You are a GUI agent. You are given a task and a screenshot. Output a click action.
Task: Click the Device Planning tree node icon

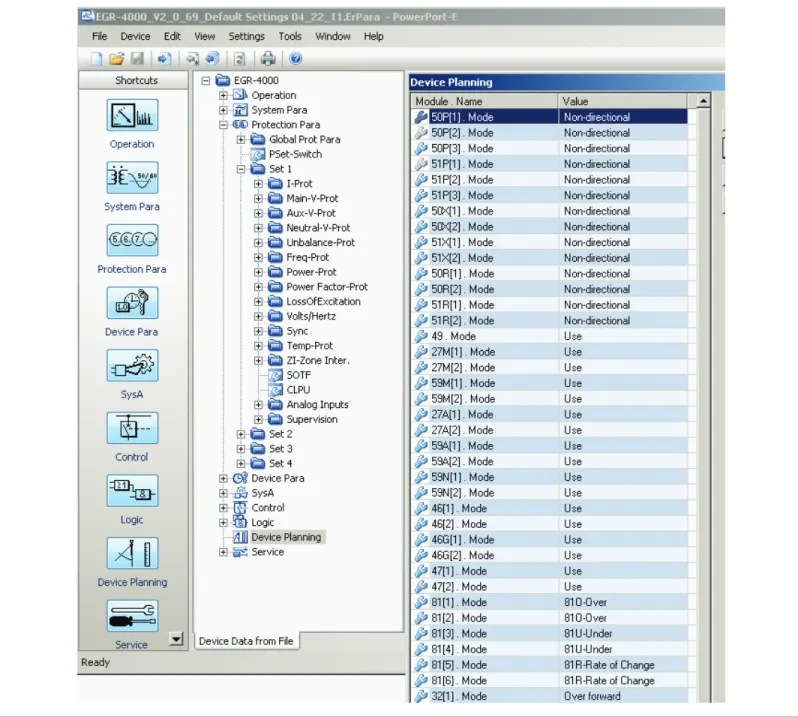pyautogui.click(x=240, y=537)
